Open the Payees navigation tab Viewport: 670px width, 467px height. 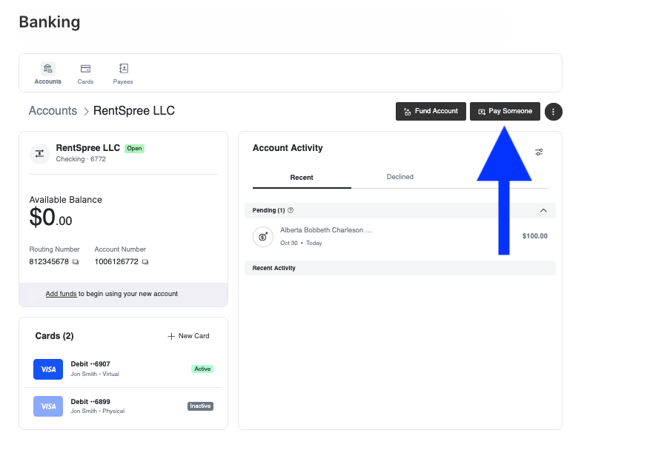point(123,74)
